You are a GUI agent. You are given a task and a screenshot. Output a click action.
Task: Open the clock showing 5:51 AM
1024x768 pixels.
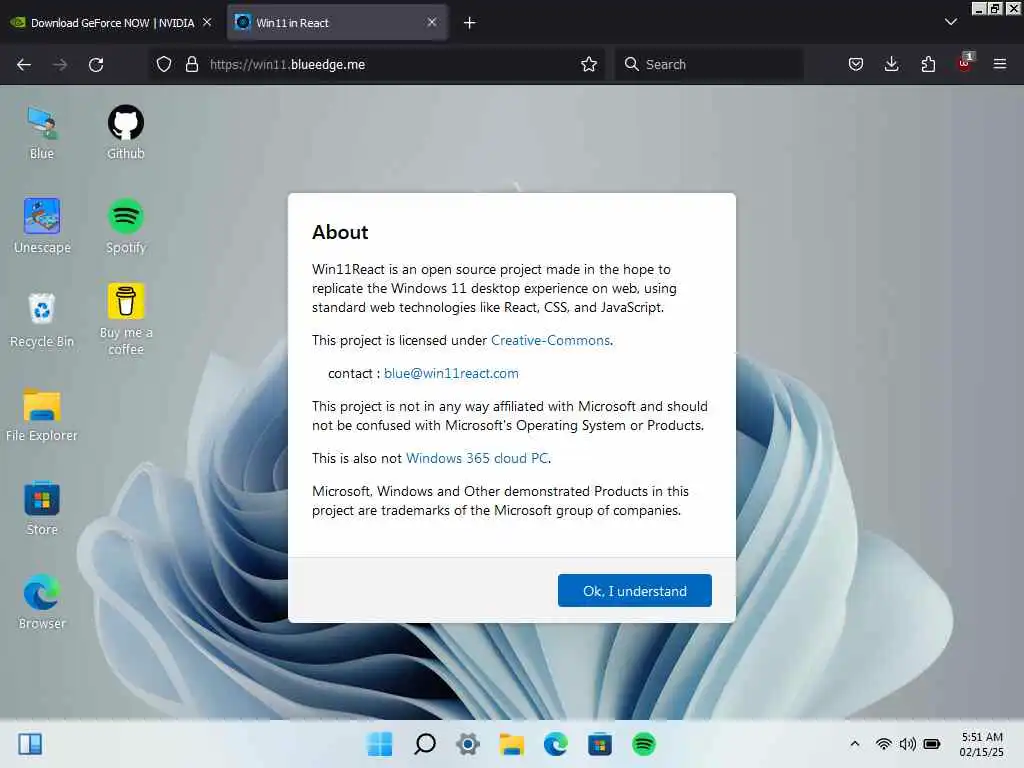tap(982, 744)
